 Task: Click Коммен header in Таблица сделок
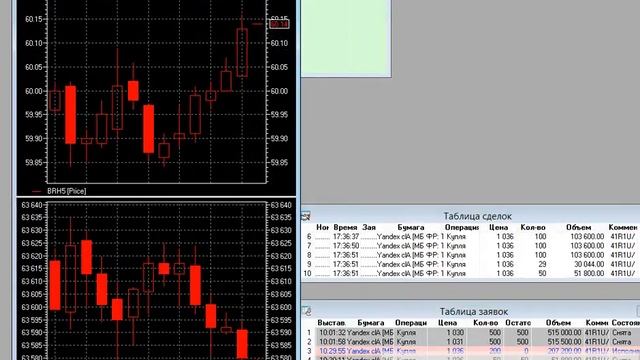623,227
